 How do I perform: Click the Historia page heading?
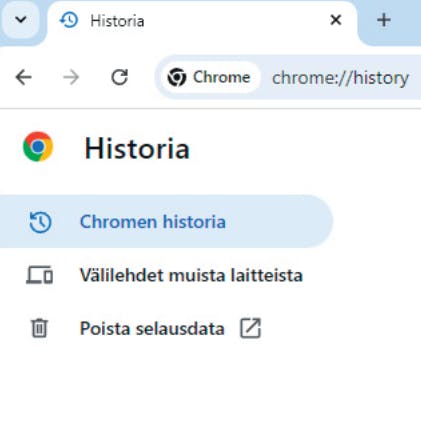pyautogui.click(x=137, y=148)
